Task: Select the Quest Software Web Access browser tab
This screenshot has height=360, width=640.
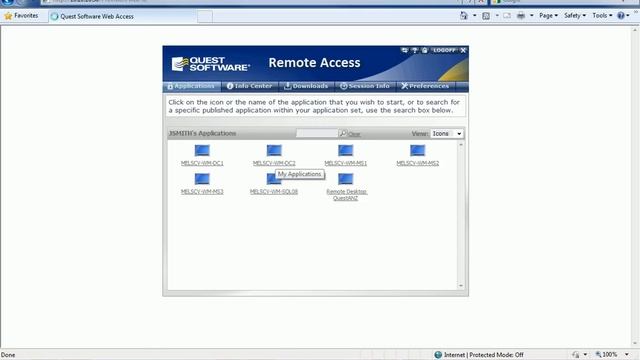Action: tap(122, 16)
